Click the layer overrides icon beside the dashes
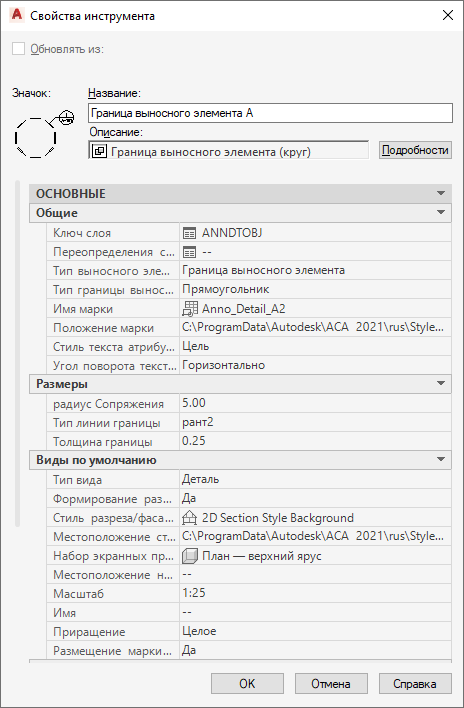The height and width of the screenshot is (708, 464). pyautogui.click(x=190, y=252)
